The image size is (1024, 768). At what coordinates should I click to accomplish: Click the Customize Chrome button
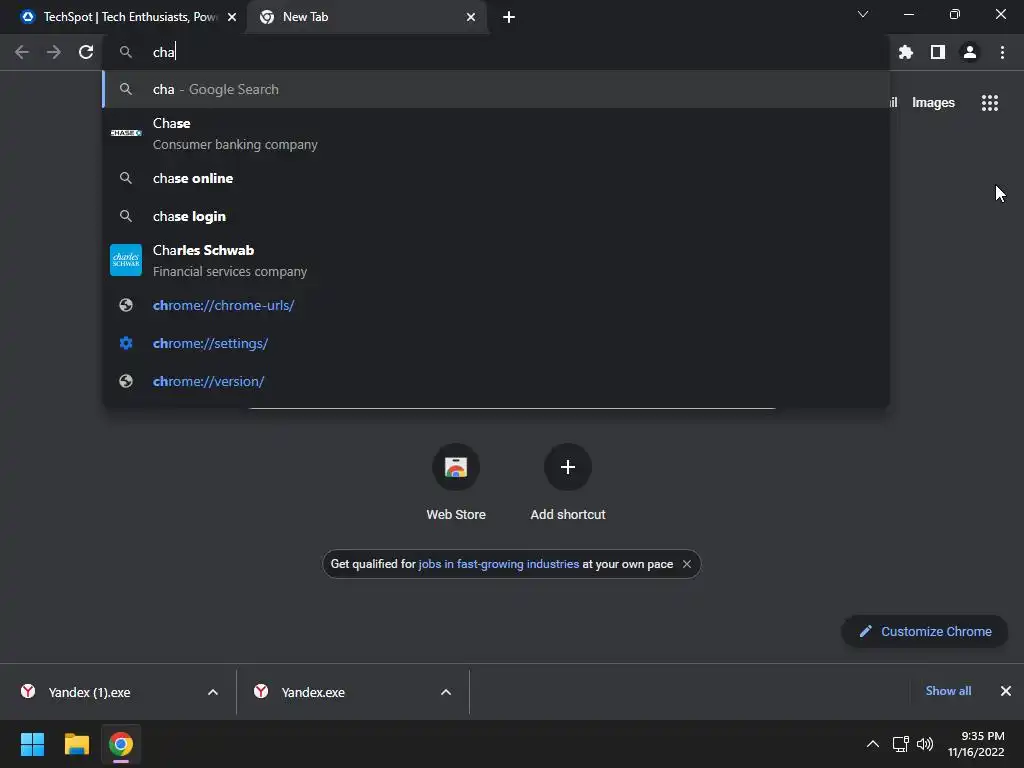click(925, 632)
